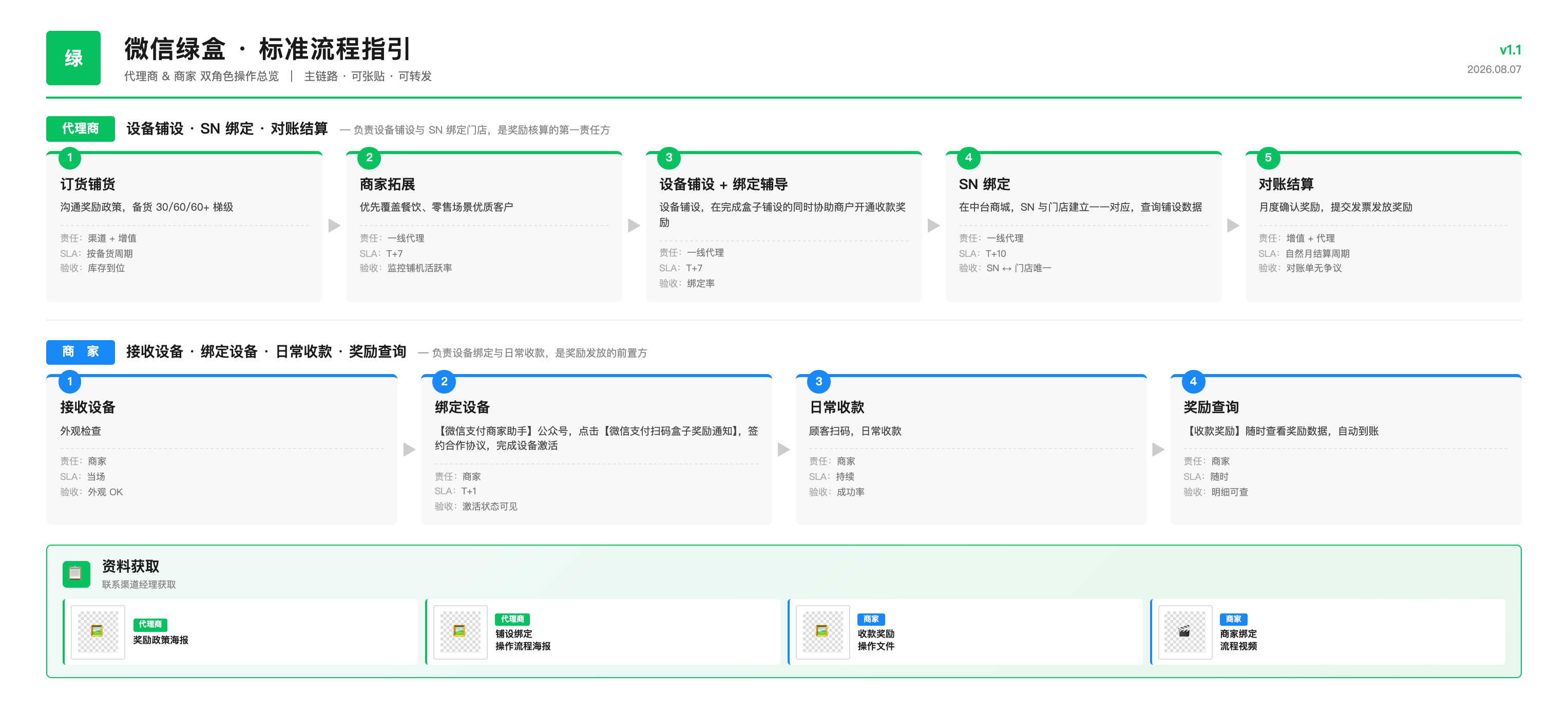
Task: Select the 微信绿盒 · 标准流程指引 title
Action: [268, 49]
